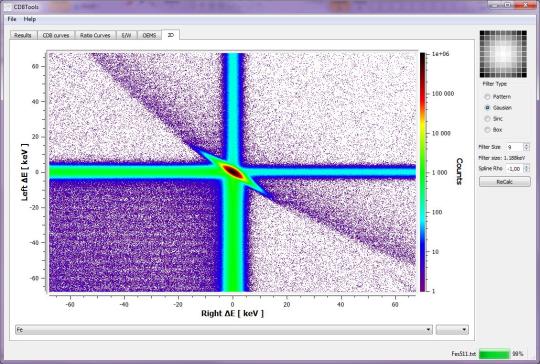Click the red central peak in the 2D plot
Viewport: 540px width, 364px height.
click(x=233, y=171)
